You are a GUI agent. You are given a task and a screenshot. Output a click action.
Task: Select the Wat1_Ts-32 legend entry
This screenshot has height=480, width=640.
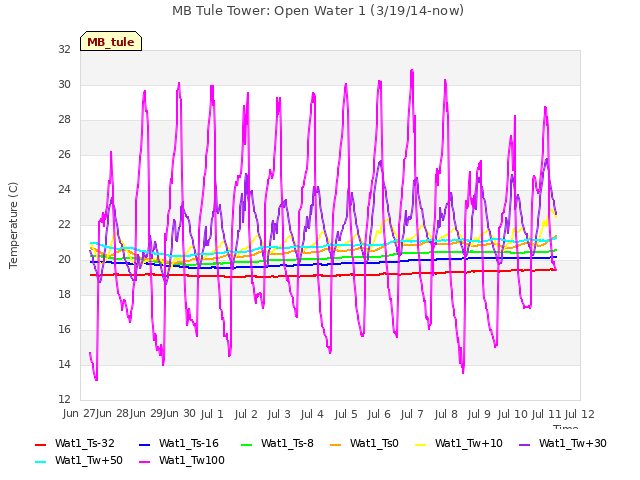click(75, 443)
